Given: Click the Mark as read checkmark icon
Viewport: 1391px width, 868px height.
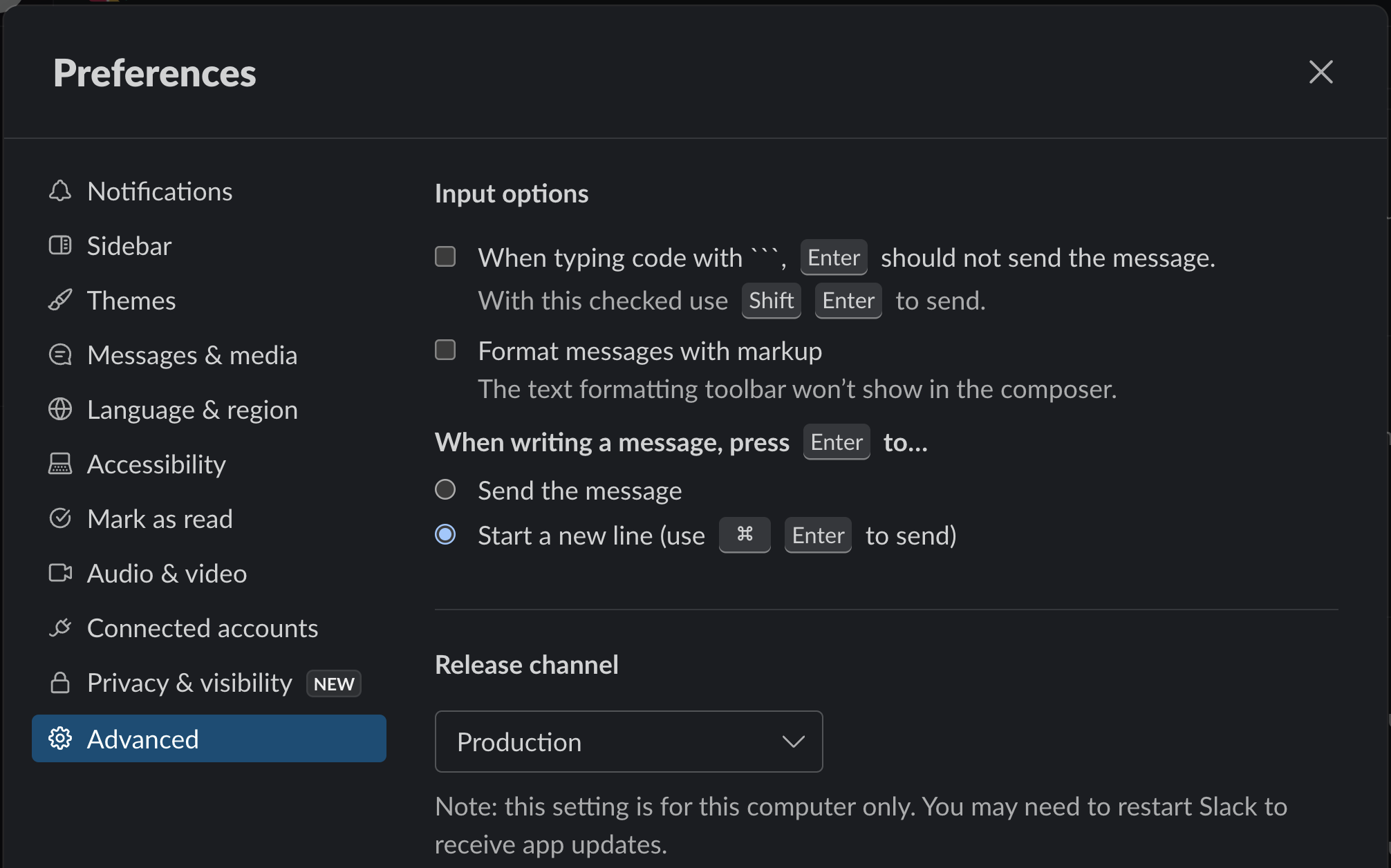Looking at the screenshot, I should click(x=60, y=518).
